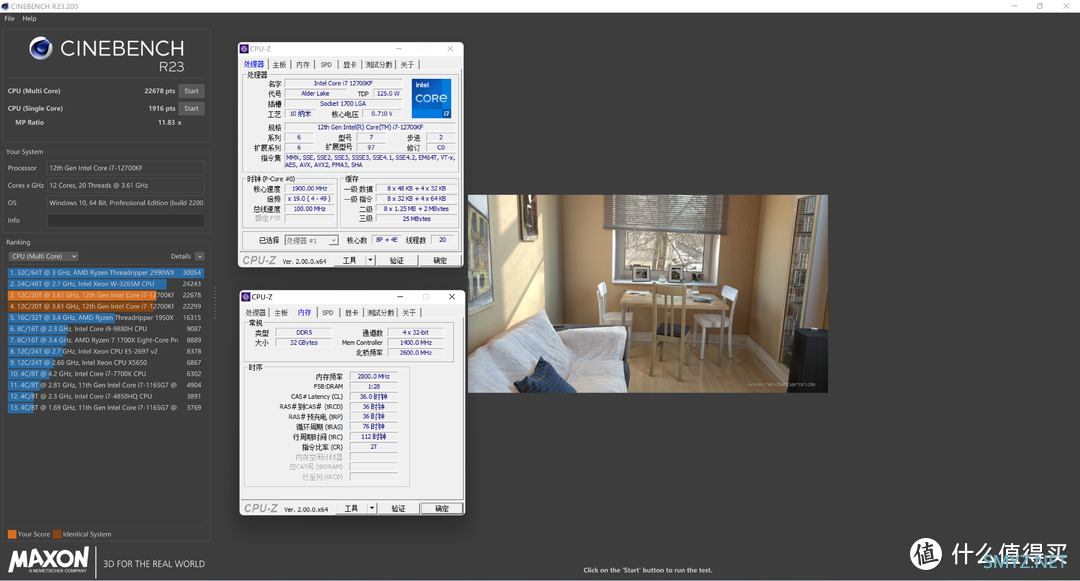The height and width of the screenshot is (581, 1080).
Task: Click the orange Your Score legend swatch
Action: 12,534
